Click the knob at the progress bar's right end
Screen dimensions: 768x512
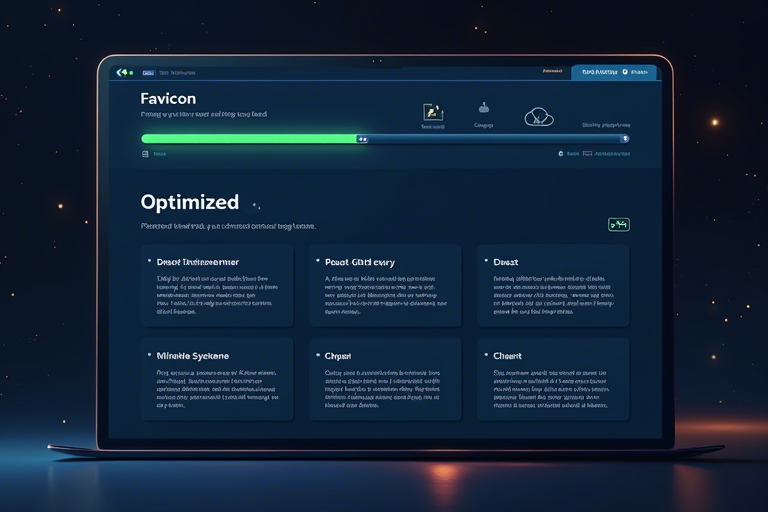[x=625, y=139]
